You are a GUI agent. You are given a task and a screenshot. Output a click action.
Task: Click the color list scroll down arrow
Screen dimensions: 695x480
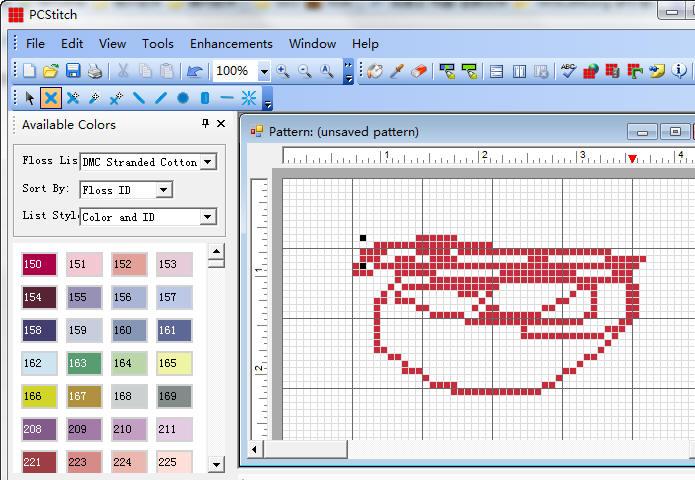[216, 465]
